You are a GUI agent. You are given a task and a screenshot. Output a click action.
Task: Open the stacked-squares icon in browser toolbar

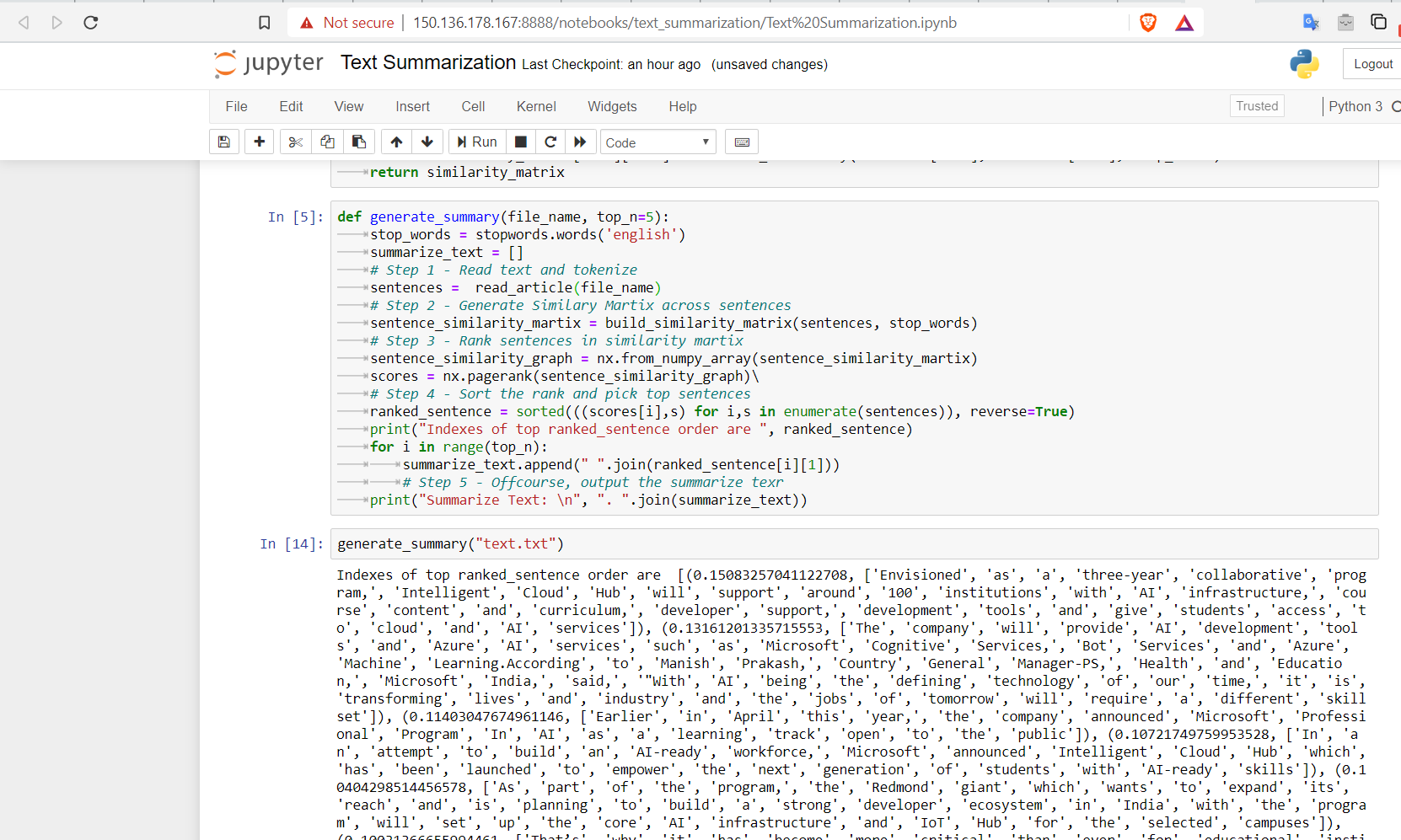[x=1379, y=22]
